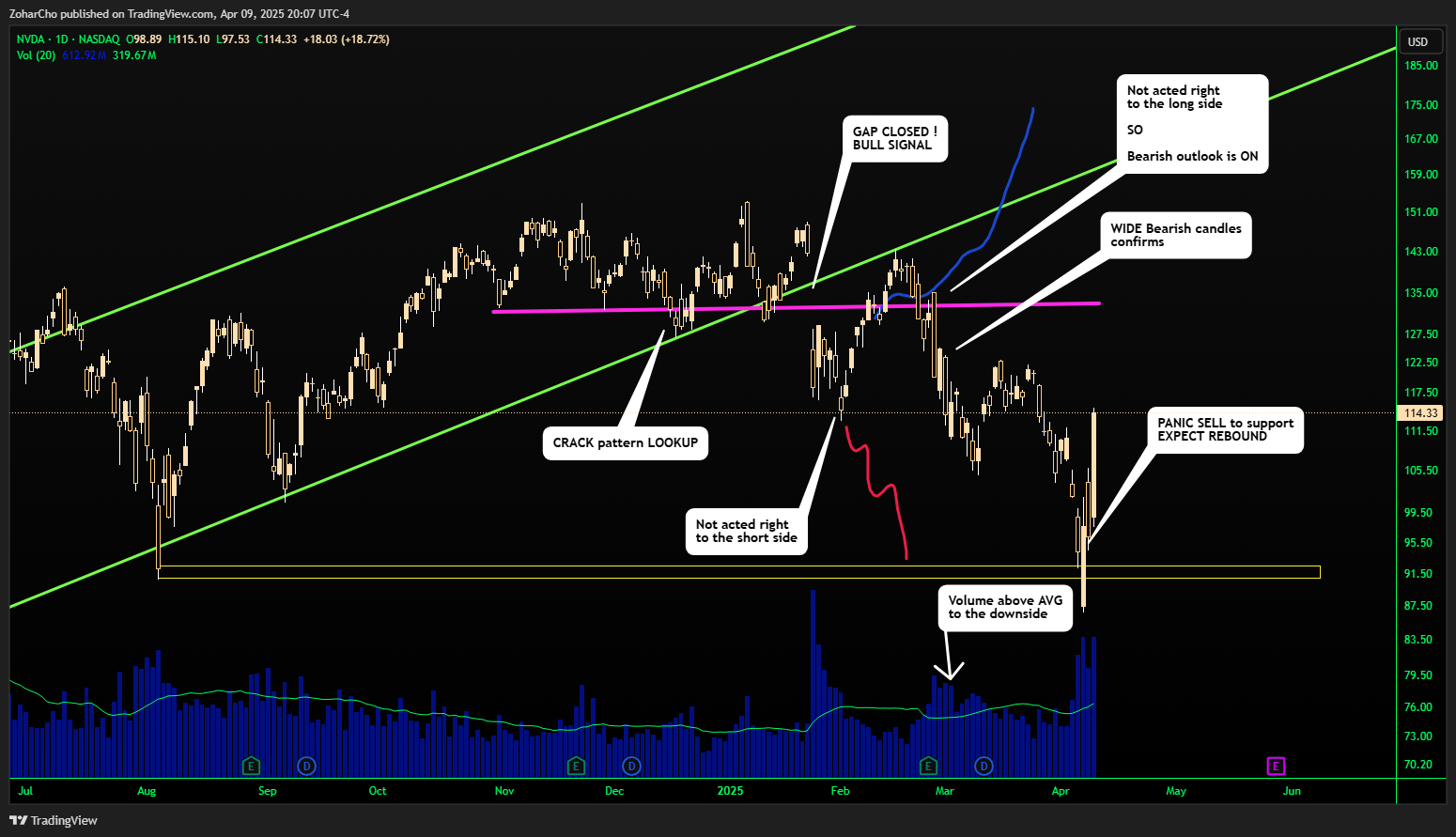Click the volume value 612.92M
The image size is (1456, 837).
(85, 55)
